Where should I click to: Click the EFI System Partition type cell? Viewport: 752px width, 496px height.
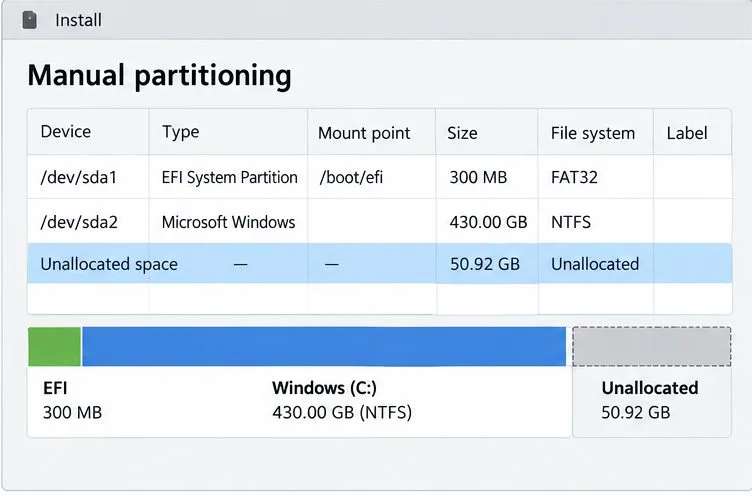[x=229, y=177]
